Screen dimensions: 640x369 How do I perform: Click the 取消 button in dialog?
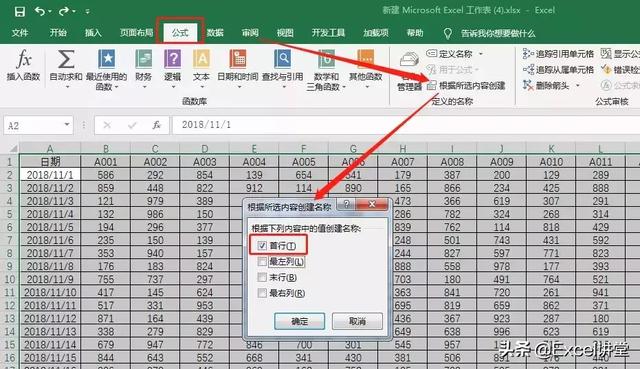coord(357,321)
